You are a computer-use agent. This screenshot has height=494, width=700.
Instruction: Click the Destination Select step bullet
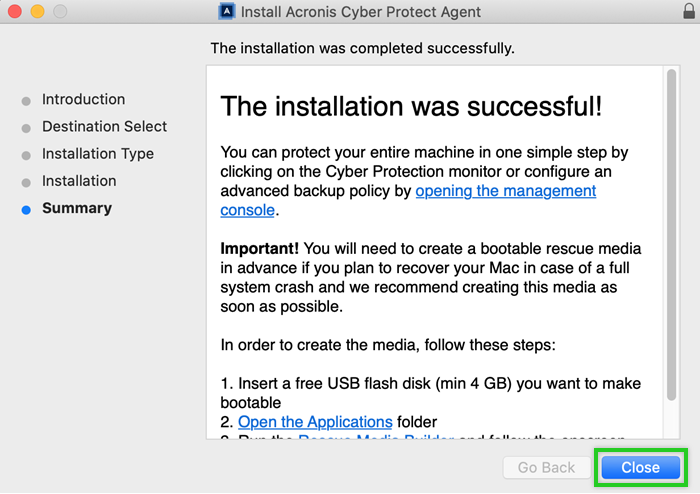coord(26,128)
